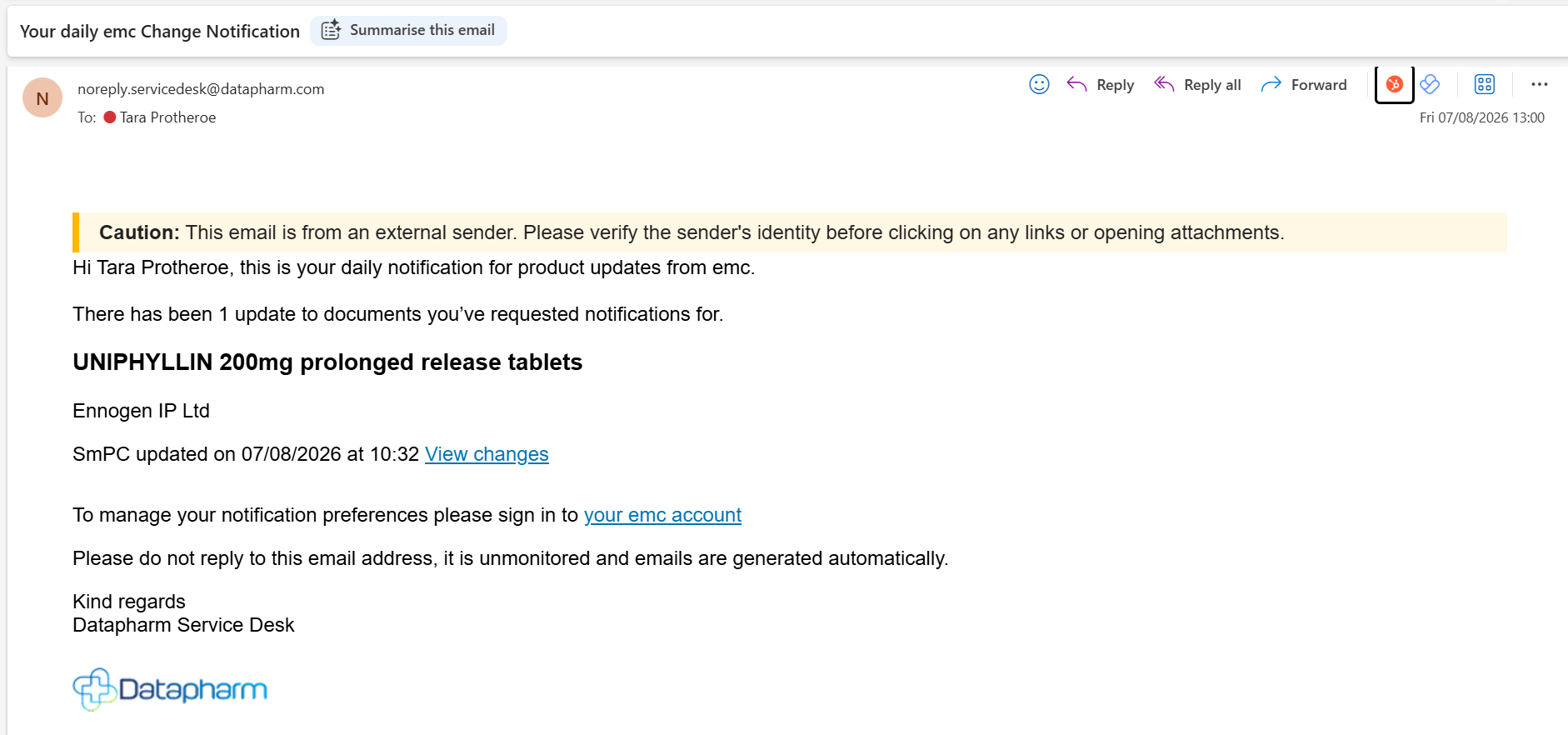Open the HubSpot add-in icon
The image size is (1568, 735).
tap(1394, 84)
